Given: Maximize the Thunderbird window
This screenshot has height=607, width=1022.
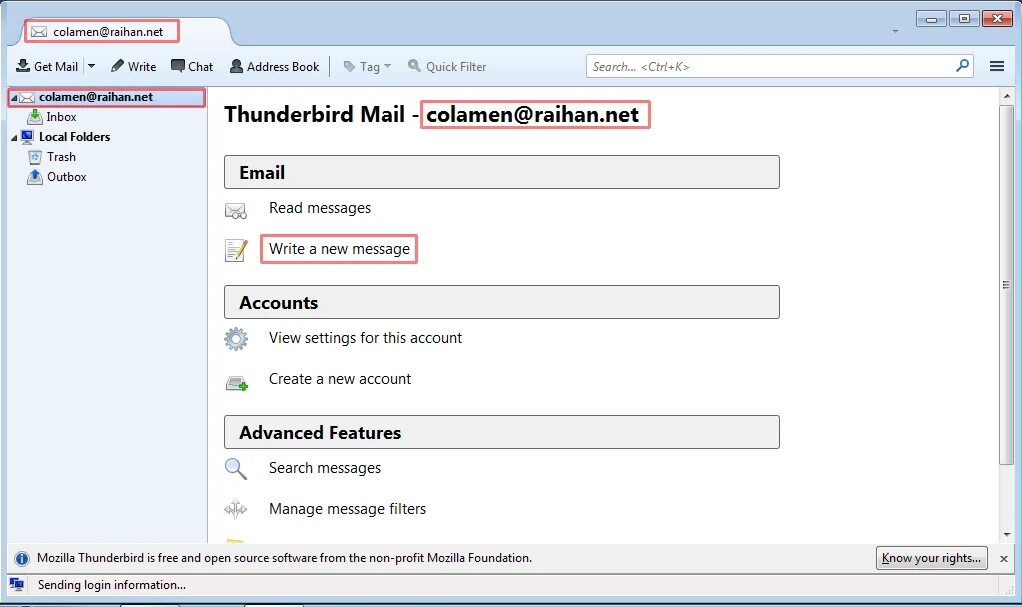Looking at the screenshot, I should (964, 19).
